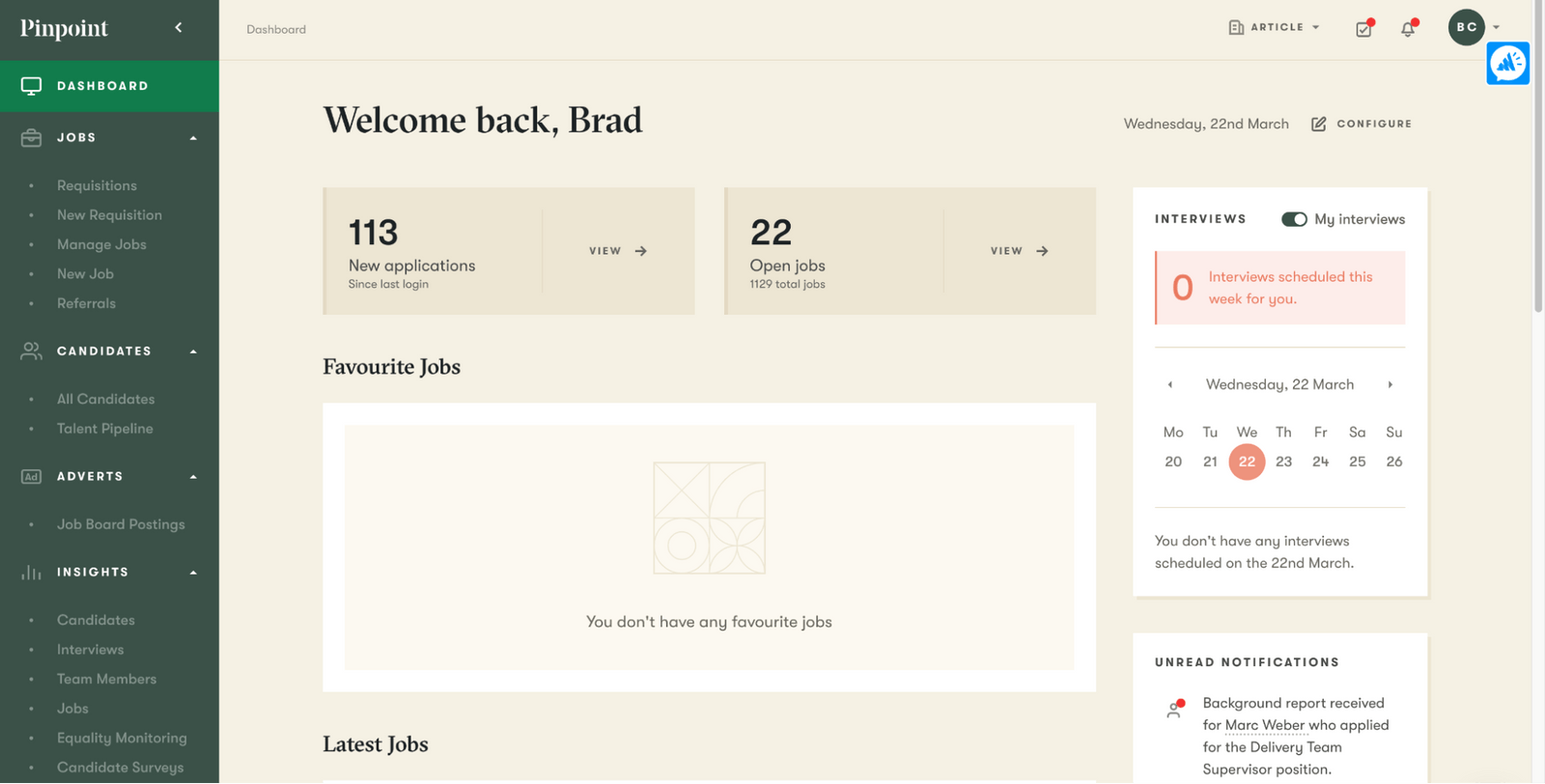Click the Dashboard breadcrumb label
This screenshot has height=784, width=1545.
276,29
